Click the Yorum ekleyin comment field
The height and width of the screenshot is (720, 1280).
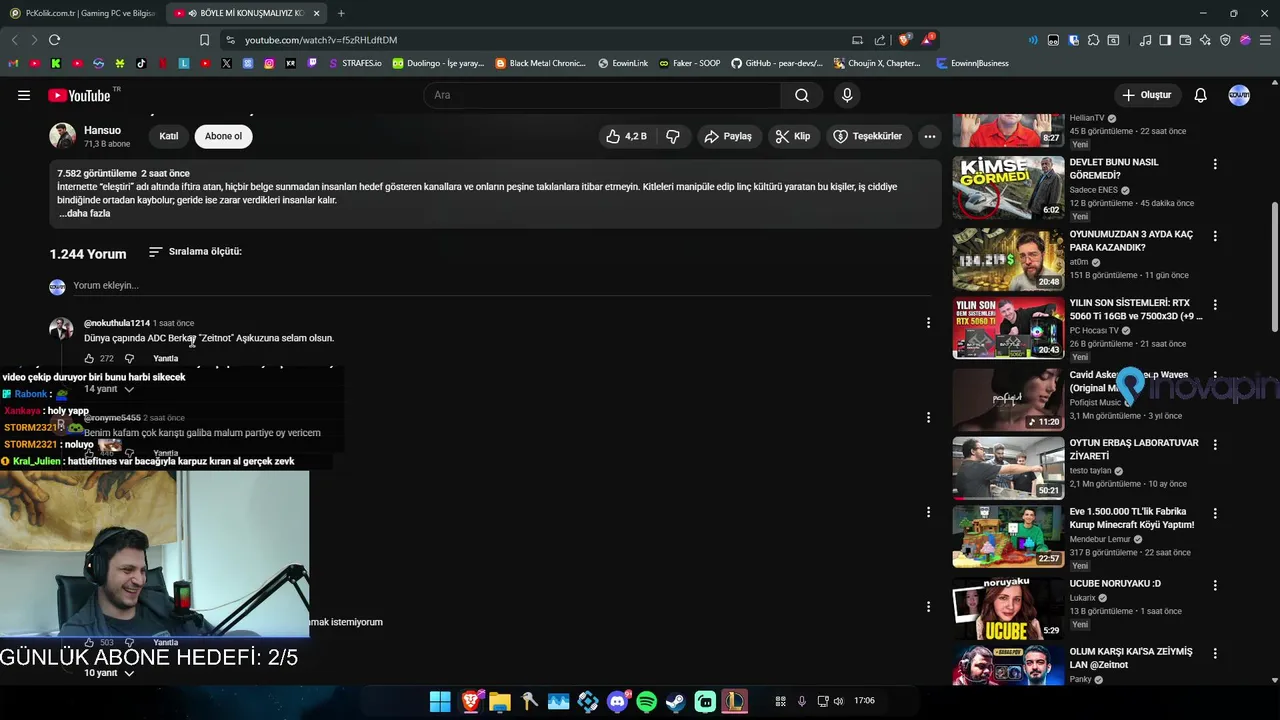click(503, 286)
